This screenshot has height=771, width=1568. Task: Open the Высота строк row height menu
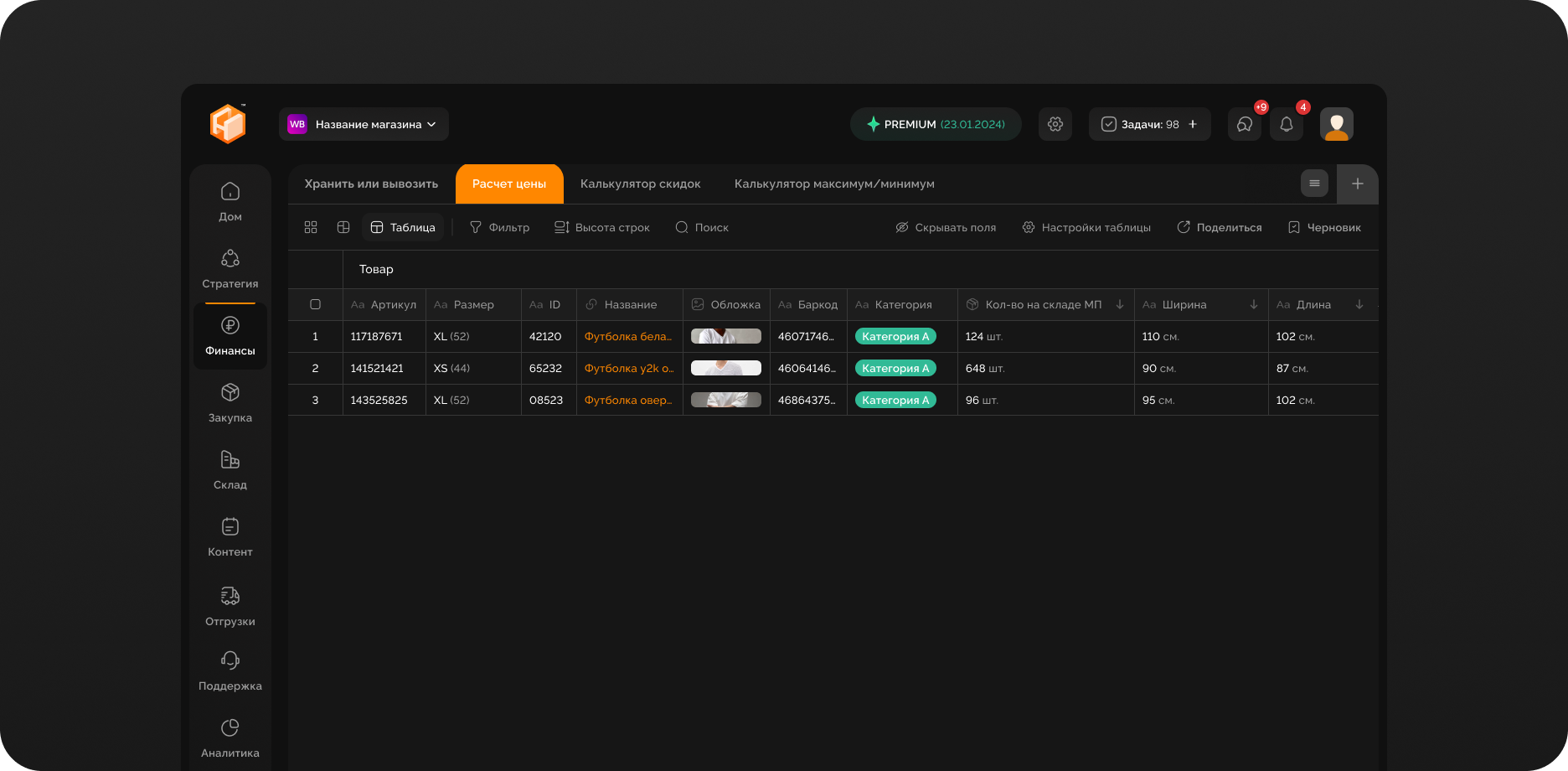click(602, 227)
